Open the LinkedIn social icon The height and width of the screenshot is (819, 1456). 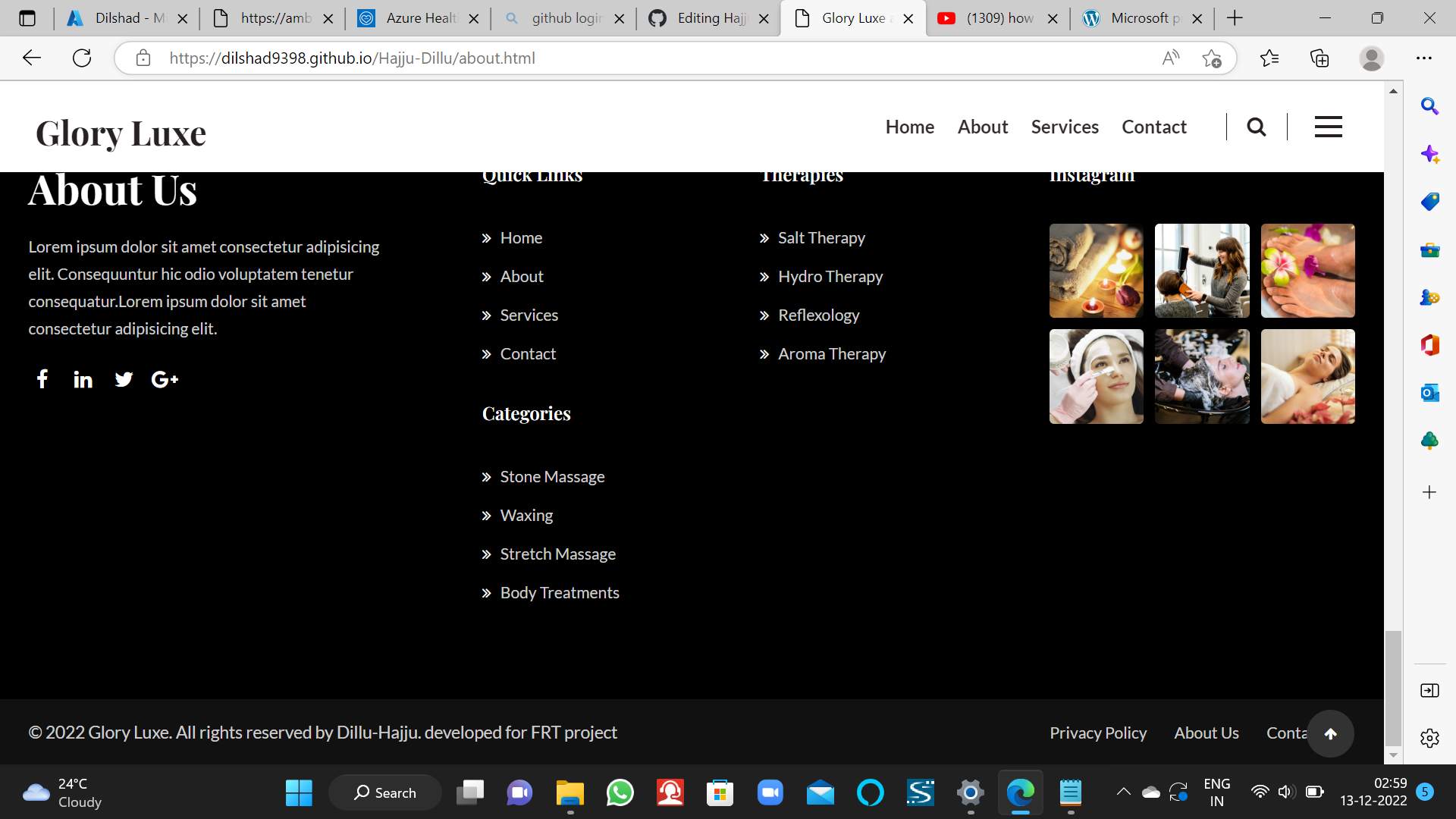click(83, 379)
